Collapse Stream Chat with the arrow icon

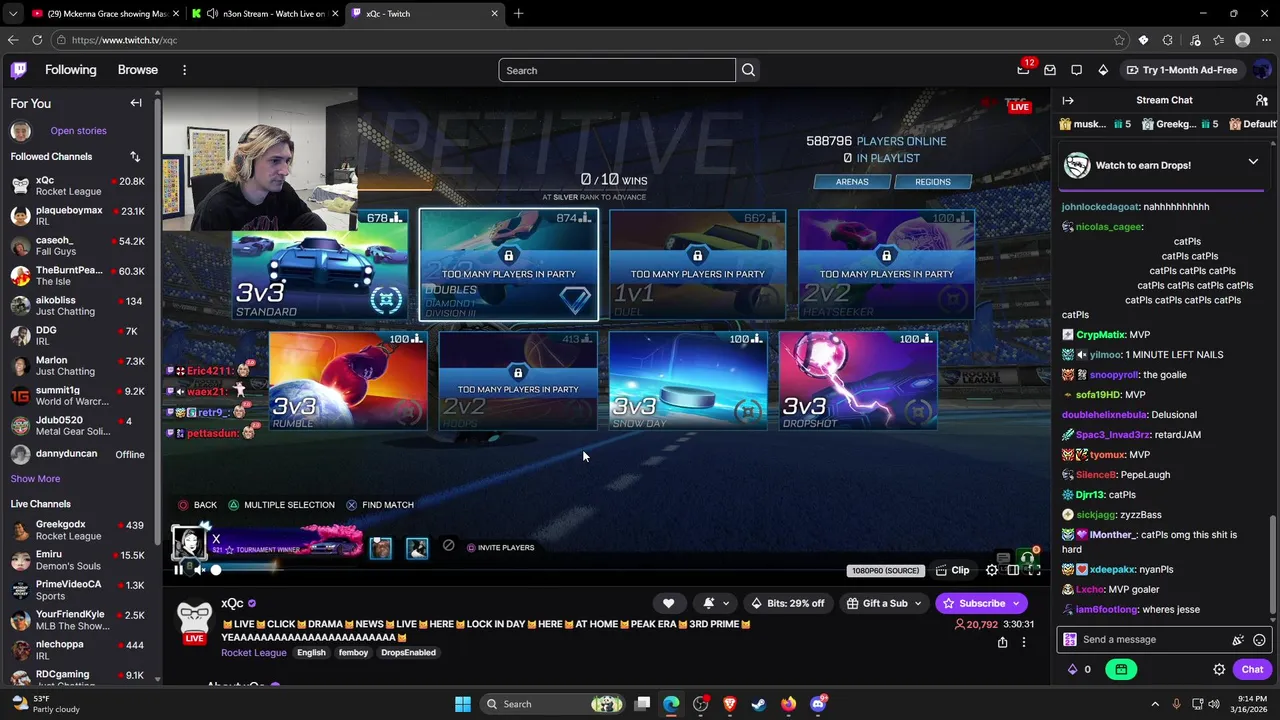click(1068, 100)
